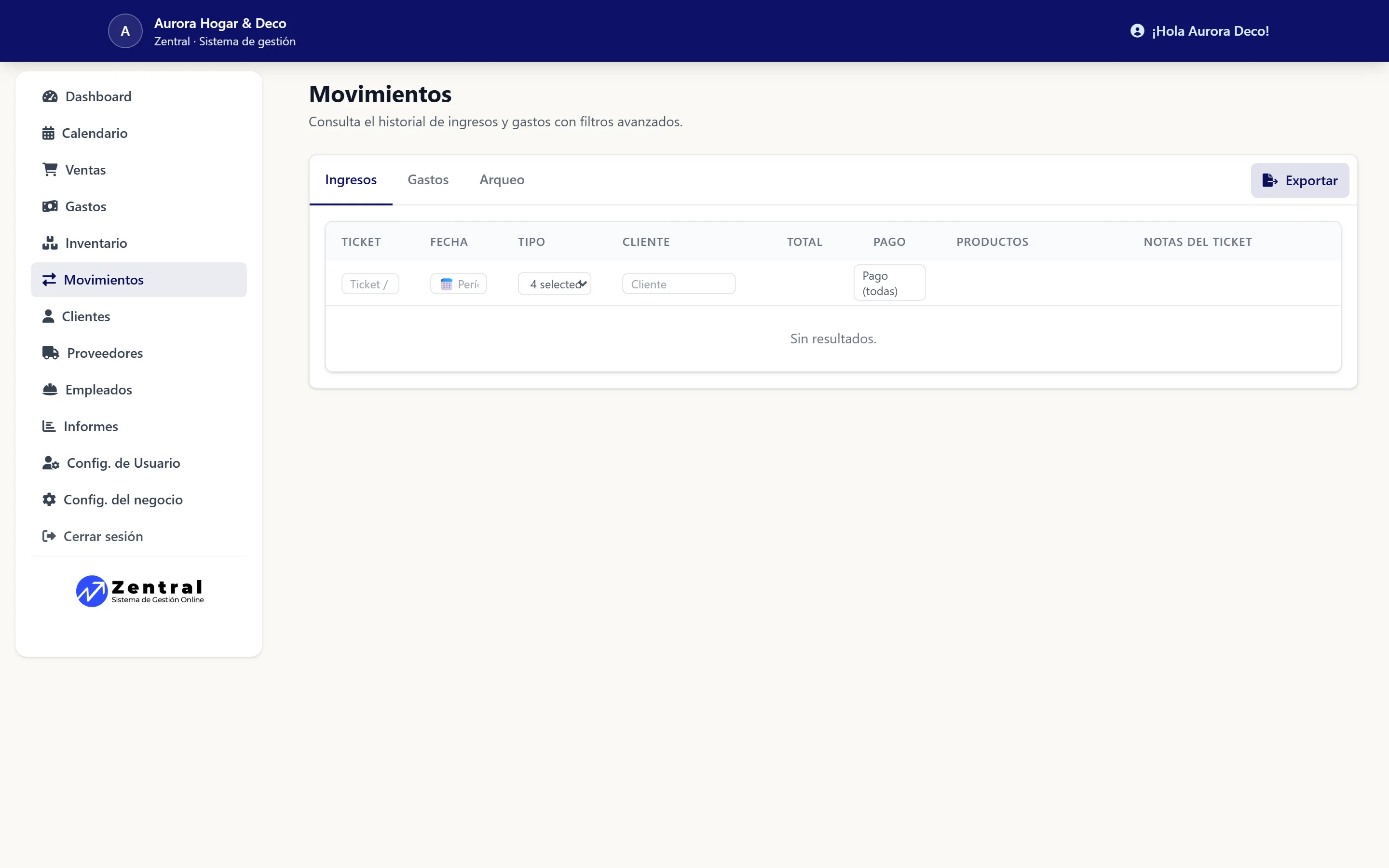Click the Exportar button
This screenshot has width=1389, height=868.
tap(1300, 180)
